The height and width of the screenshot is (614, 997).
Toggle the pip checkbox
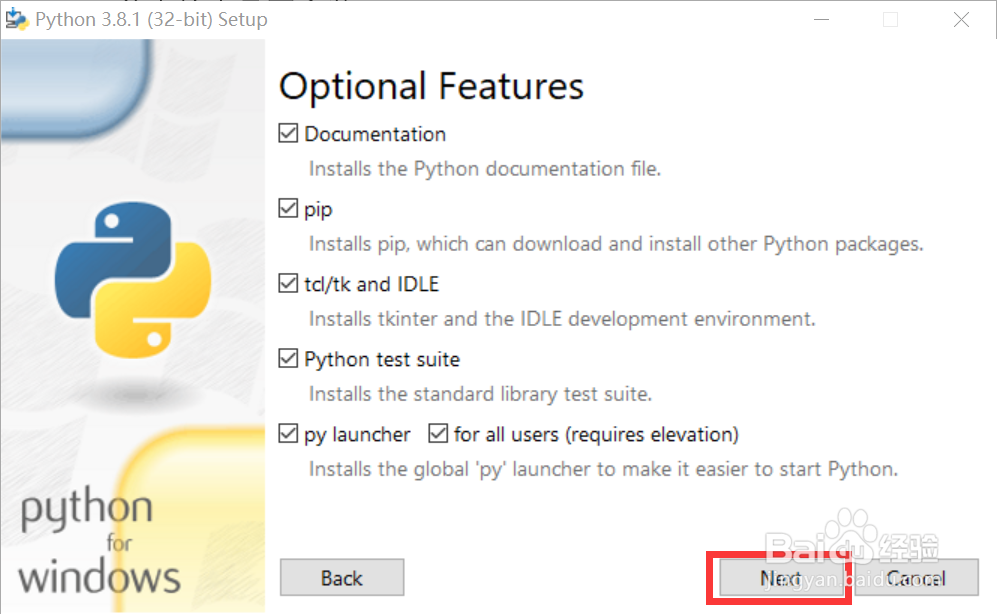tap(288, 208)
